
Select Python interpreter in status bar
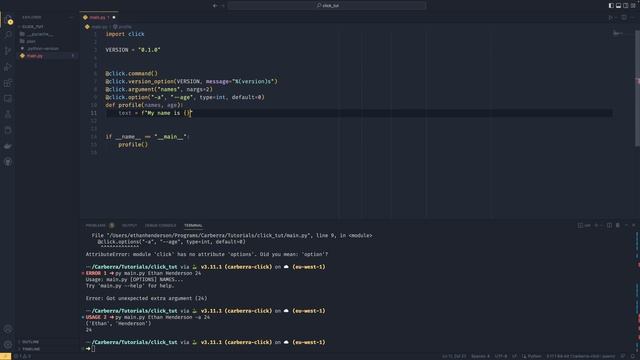(x=581, y=356)
